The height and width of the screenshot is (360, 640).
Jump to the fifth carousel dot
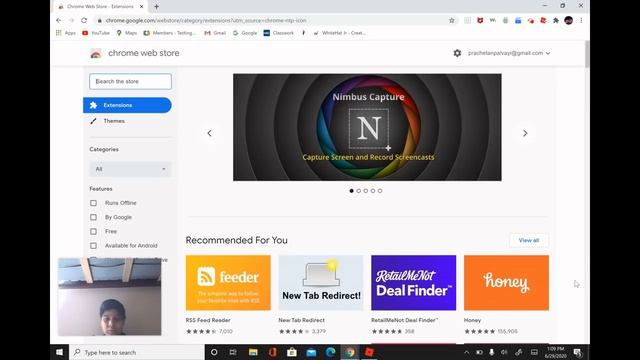[x=380, y=191]
